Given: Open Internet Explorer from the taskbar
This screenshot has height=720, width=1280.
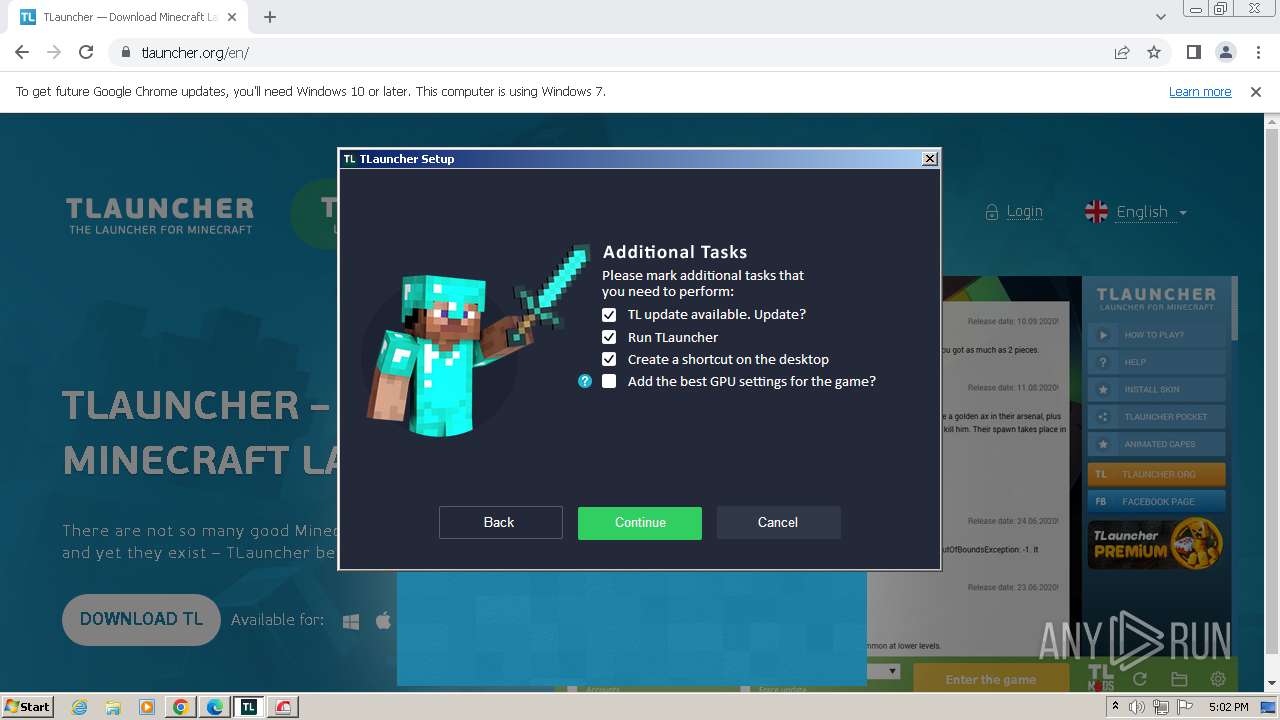Looking at the screenshot, I should 79,707.
